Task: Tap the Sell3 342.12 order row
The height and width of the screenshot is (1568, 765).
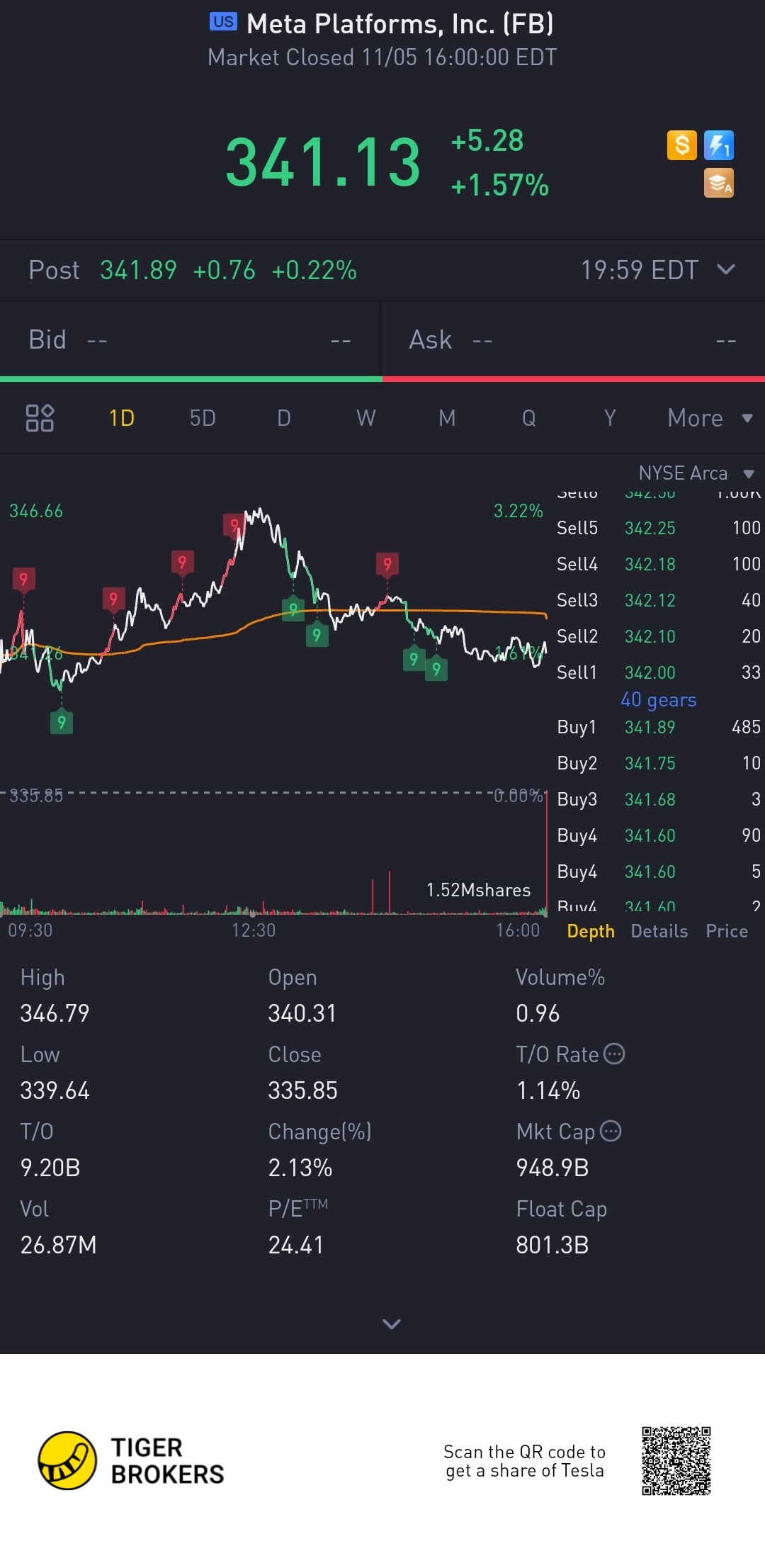Action: [x=659, y=600]
